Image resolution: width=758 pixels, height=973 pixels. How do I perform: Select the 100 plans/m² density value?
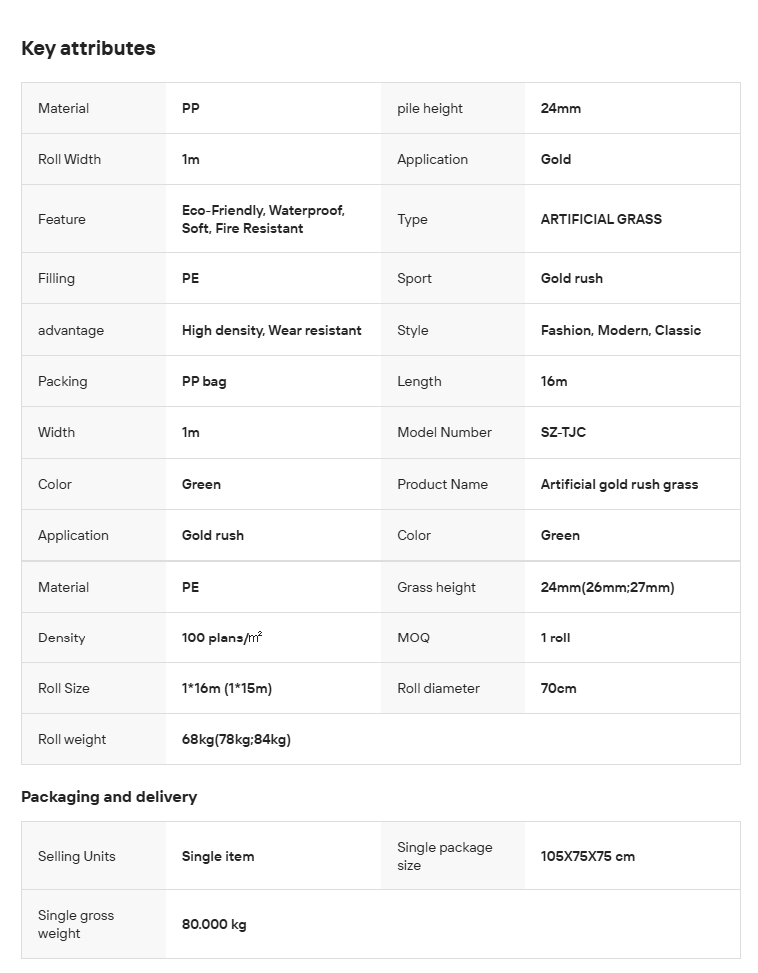click(222, 638)
